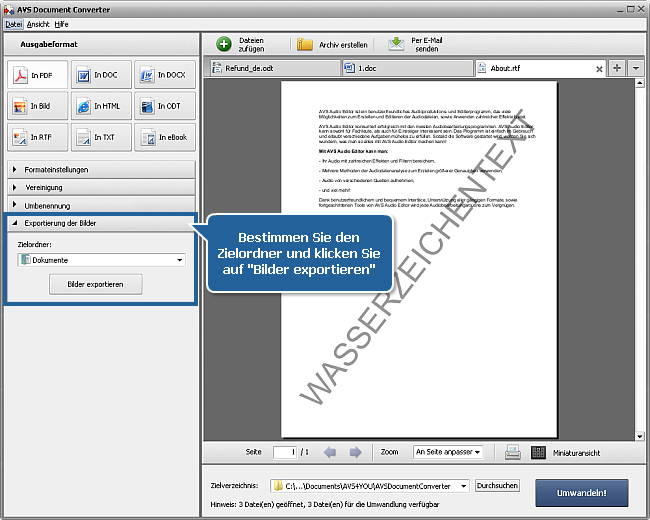Select the In PDF output format
The width and height of the screenshot is (650, 520).
coord(37,75)
